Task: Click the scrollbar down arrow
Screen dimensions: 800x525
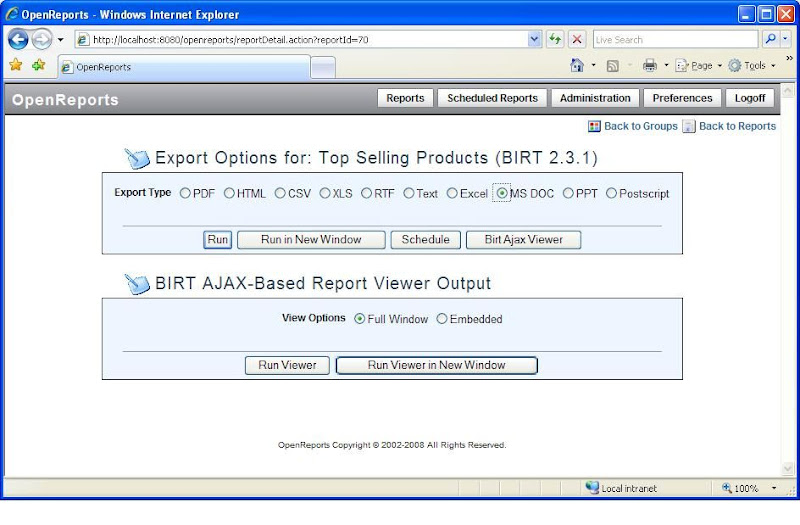Action: [788, 468]
